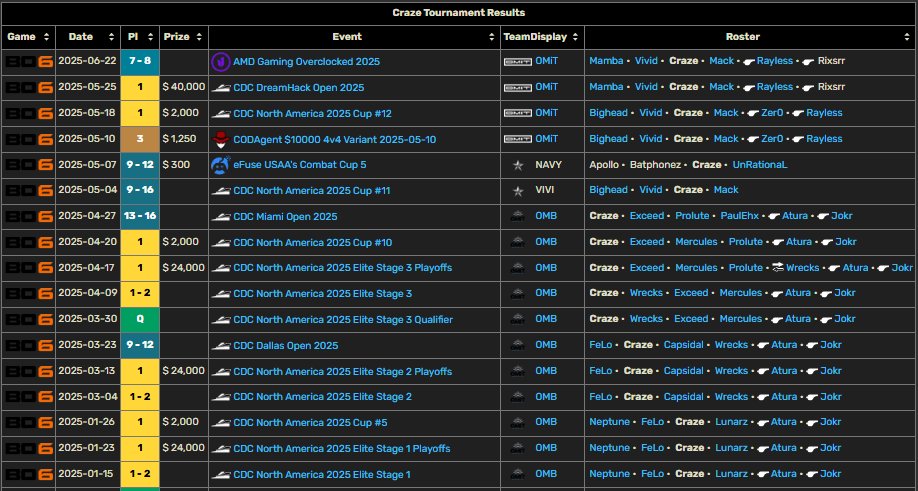Open PaulEhx's player page
Screen dimensions: 918x491
click(x=739, y=216)
